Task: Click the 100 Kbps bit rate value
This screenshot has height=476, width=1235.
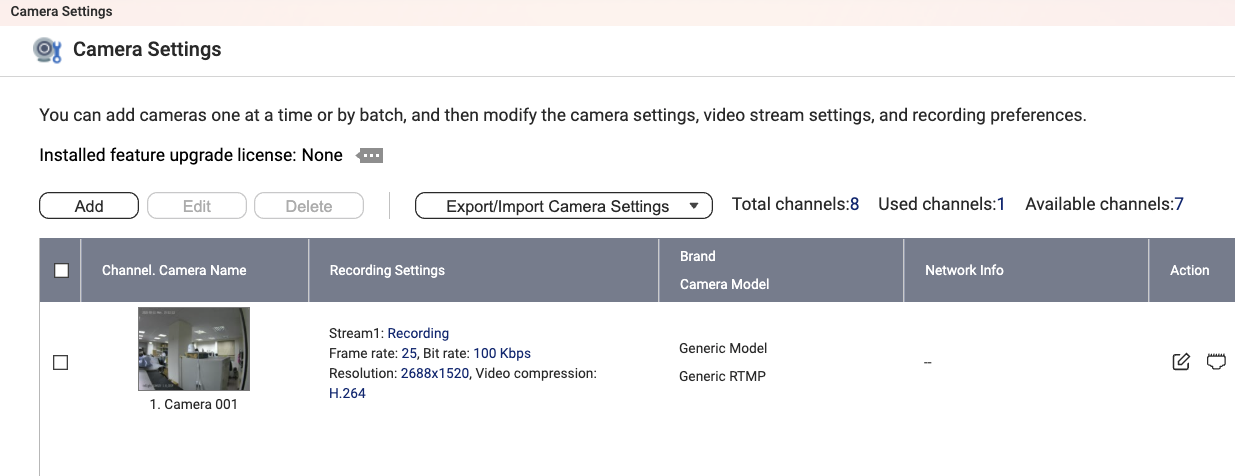Action: click(502, 353)
